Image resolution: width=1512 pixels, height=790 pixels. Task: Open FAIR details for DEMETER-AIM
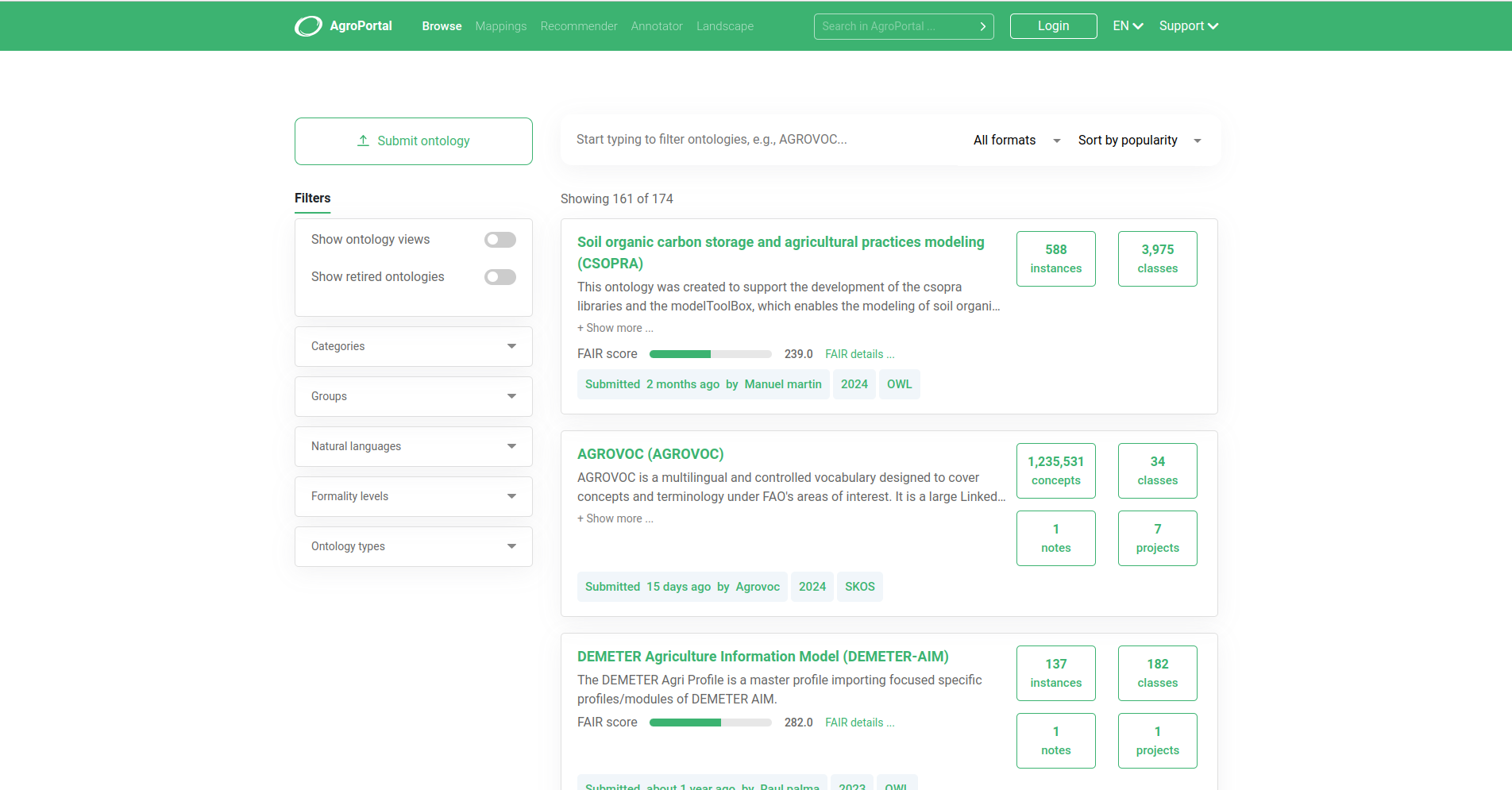click(x=859, y=723)
